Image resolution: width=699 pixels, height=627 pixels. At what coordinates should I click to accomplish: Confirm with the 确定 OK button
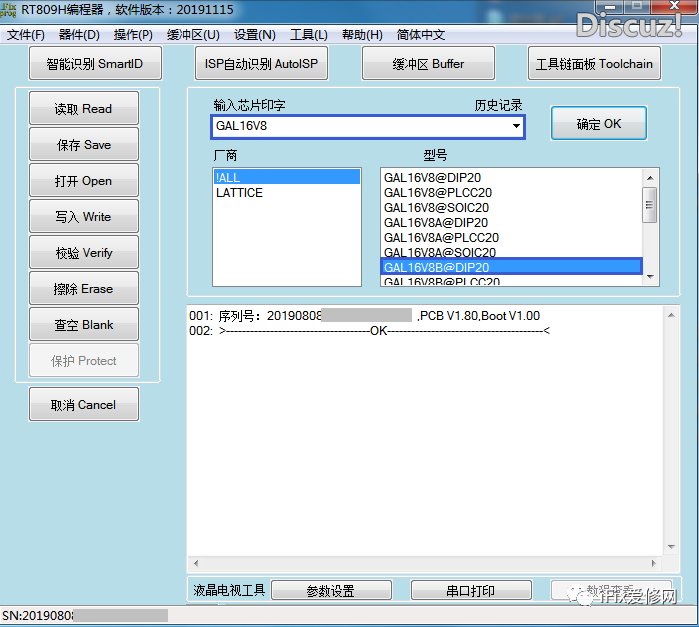(x=599, y=124)
